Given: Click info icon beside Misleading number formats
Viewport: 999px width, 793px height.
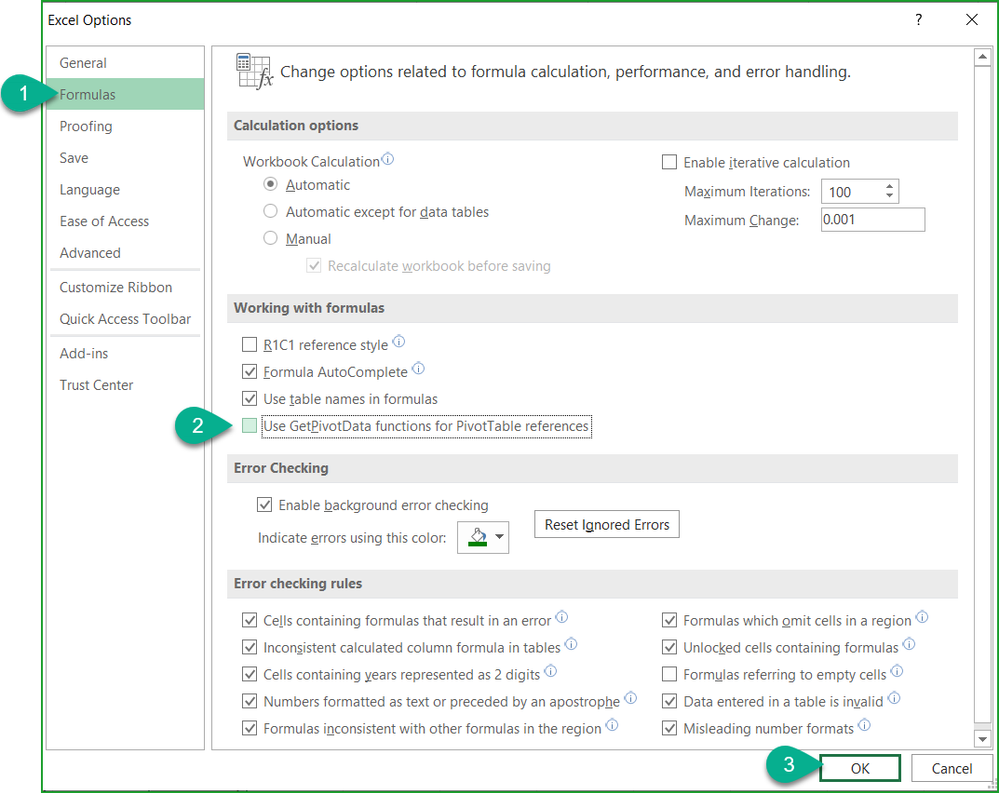Looking at the screenshot, I should tap(864, 726).
